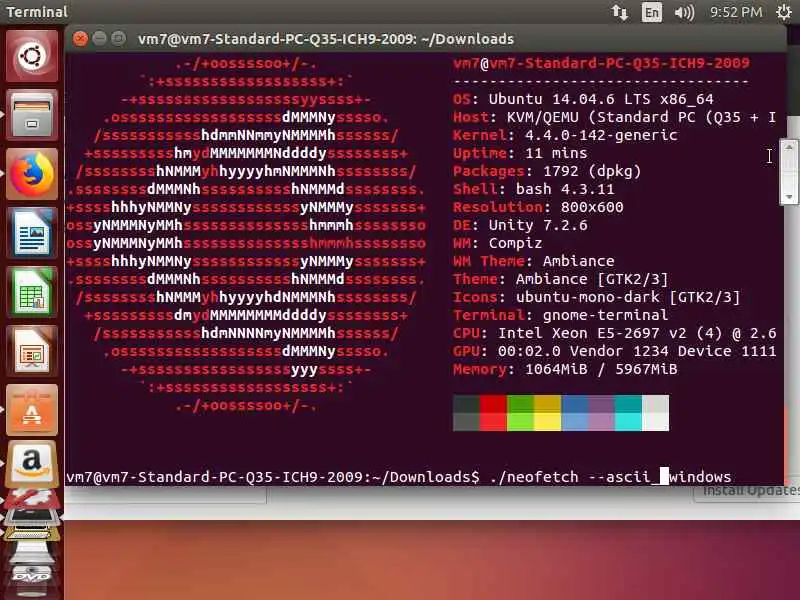Screen dimensions: 800x600
Task: Open the sound volume indicator
Action: (684, 12)
